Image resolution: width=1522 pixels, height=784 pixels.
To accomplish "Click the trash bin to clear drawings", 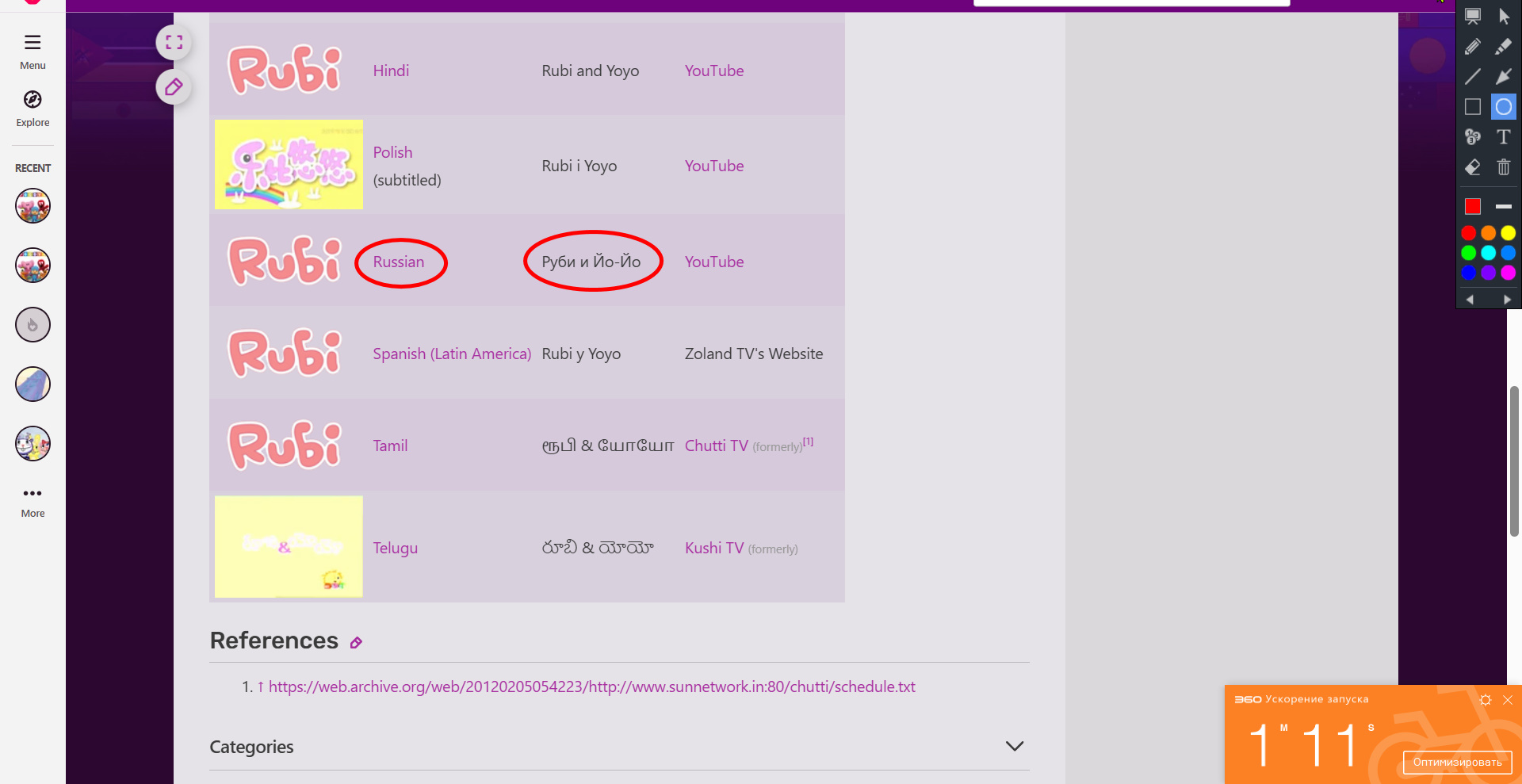I will coord(1503,167).
